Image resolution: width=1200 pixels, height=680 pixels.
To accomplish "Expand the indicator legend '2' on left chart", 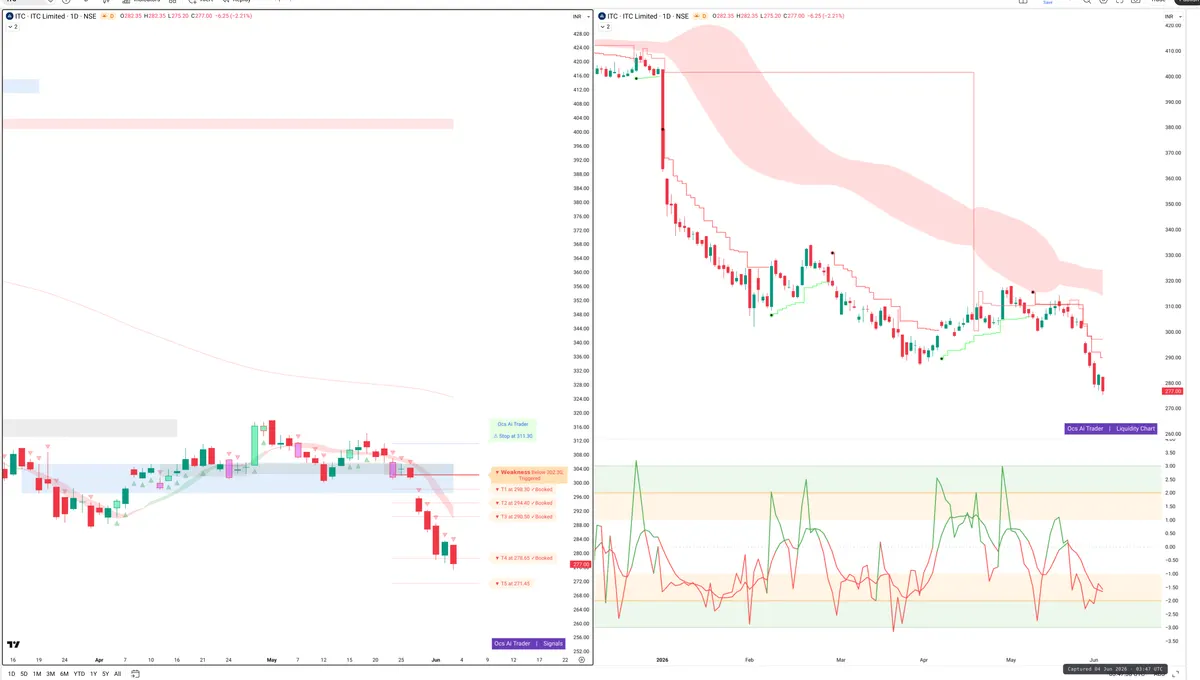I will tap(12, 27).
